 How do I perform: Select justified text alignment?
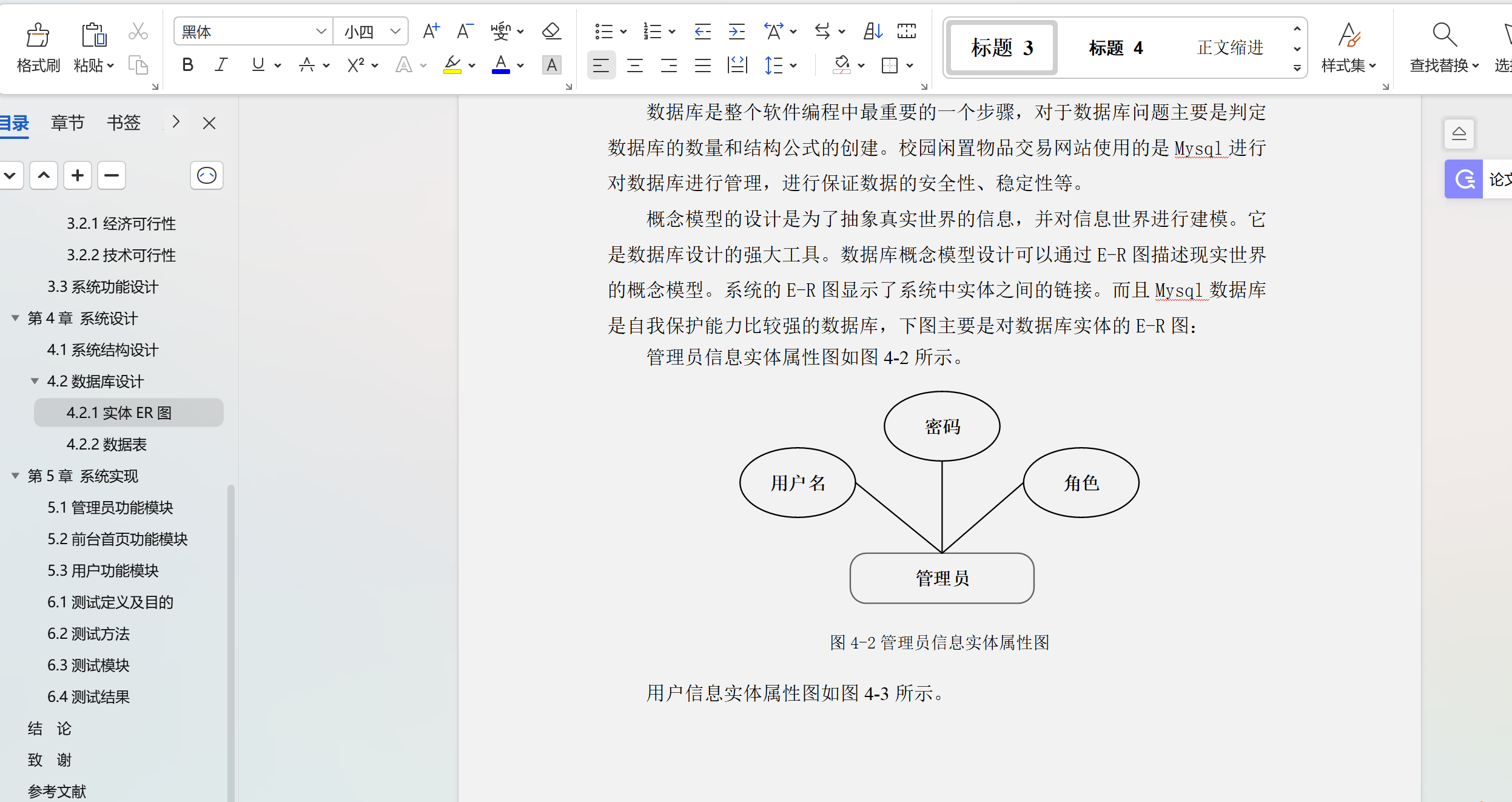703,64
